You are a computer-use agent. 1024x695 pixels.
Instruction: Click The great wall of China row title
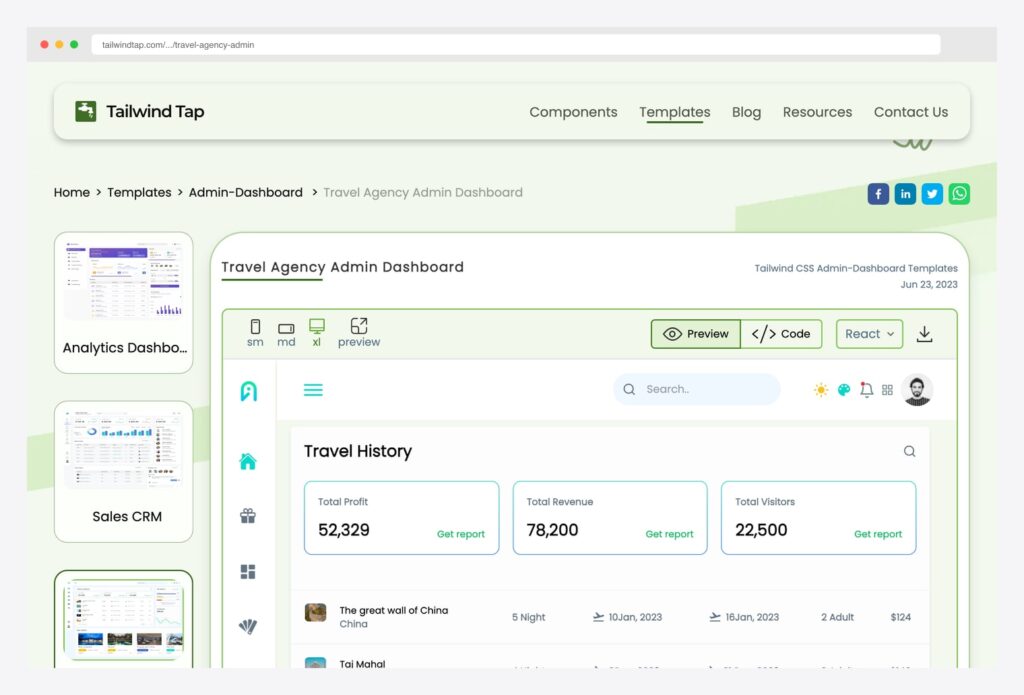click(x=394, y=610)
